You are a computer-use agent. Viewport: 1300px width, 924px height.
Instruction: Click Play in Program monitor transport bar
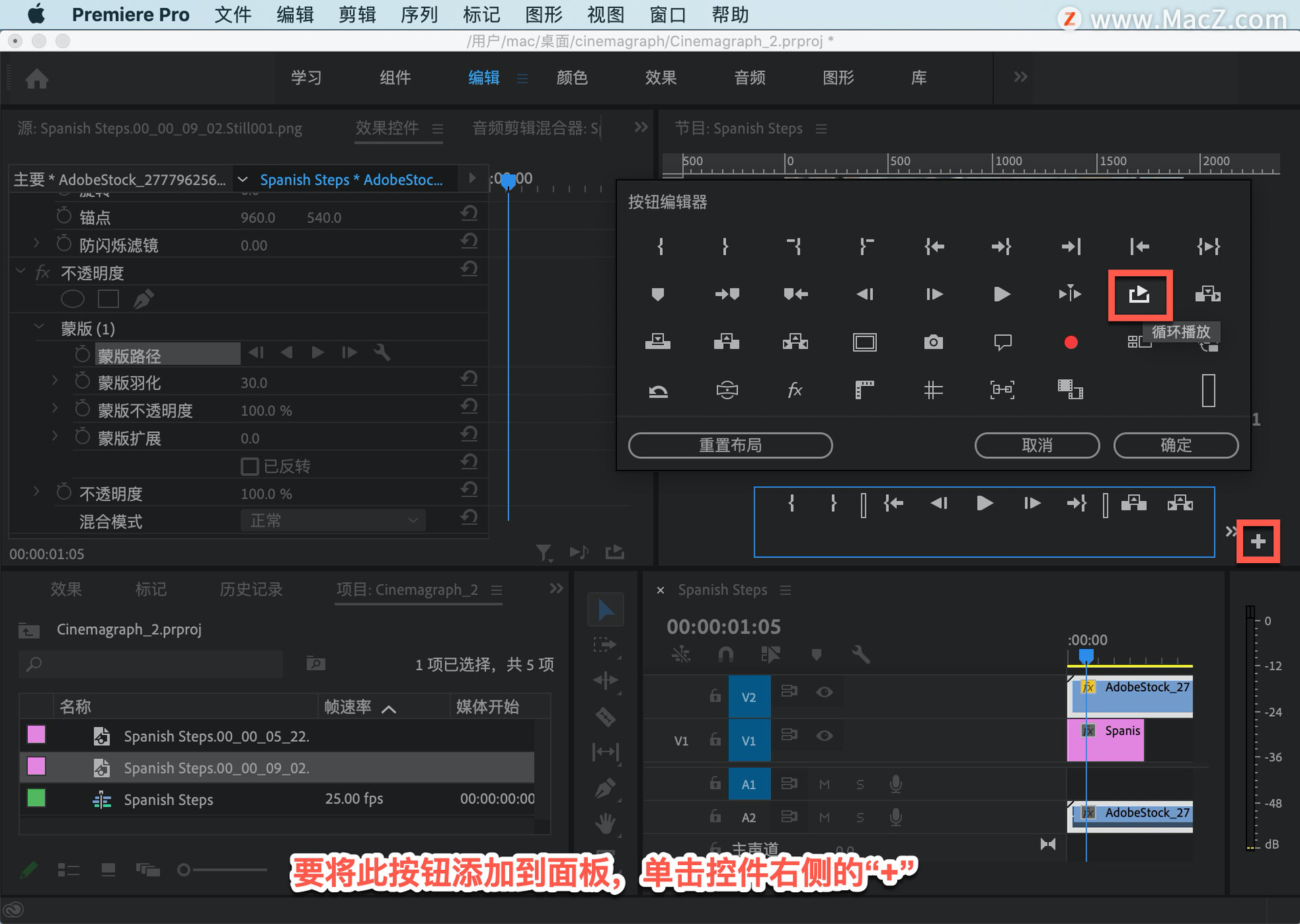pos(984,503)
